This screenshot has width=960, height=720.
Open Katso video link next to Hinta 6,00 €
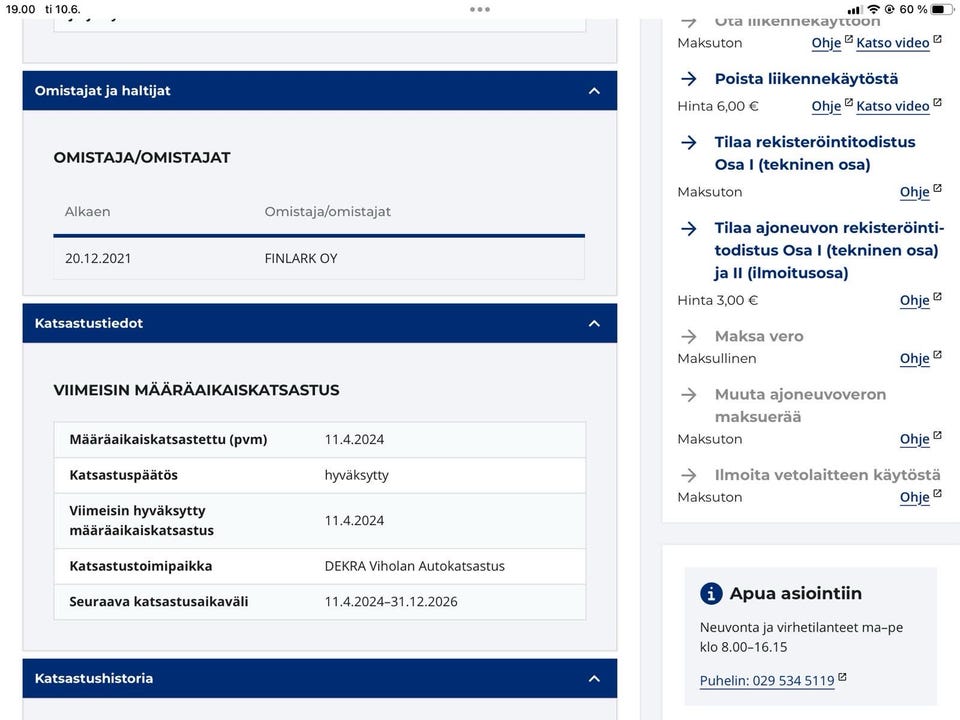pos(893,106)
